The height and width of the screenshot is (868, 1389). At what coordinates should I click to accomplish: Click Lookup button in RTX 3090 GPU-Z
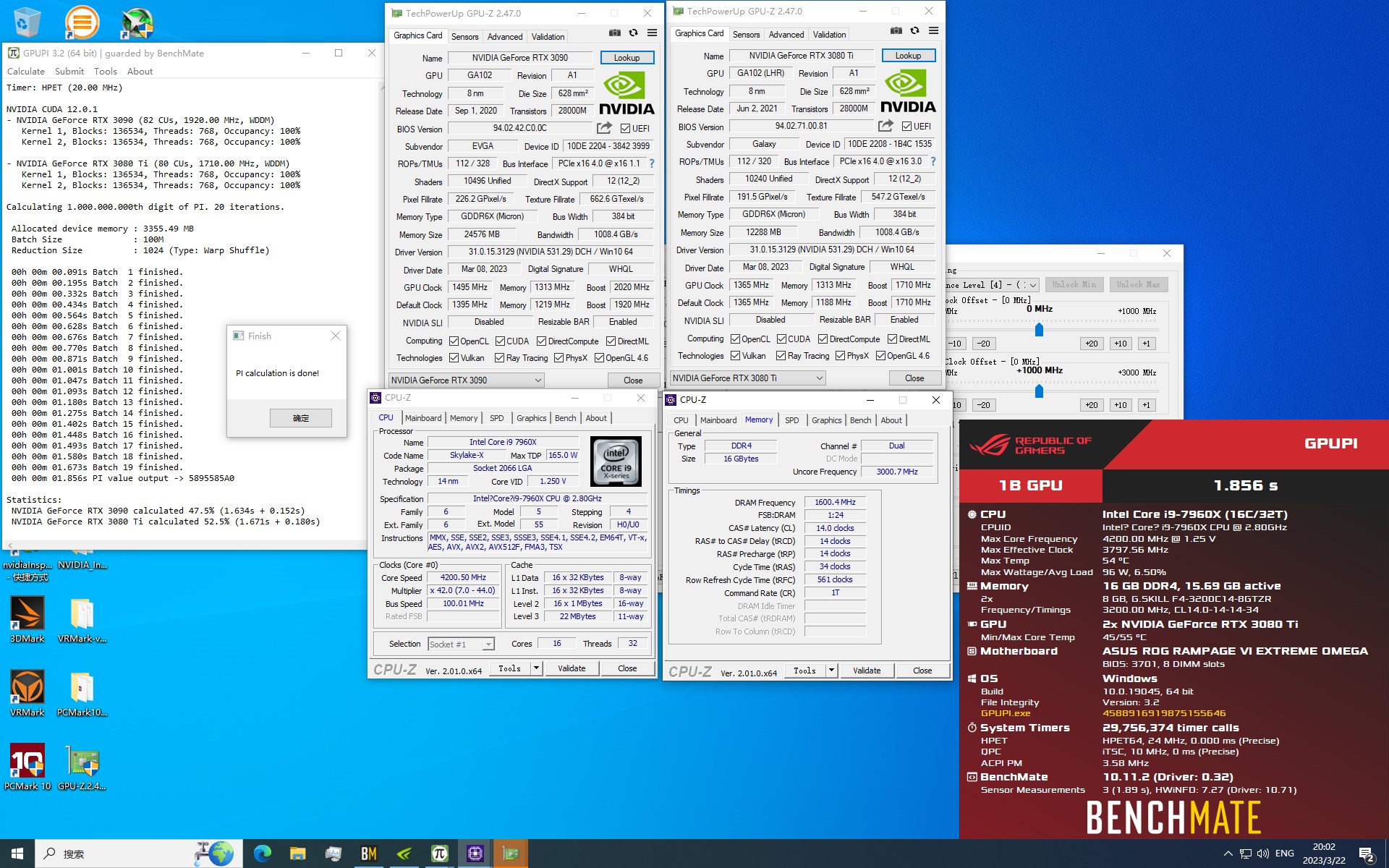click(x=626, y=58)
